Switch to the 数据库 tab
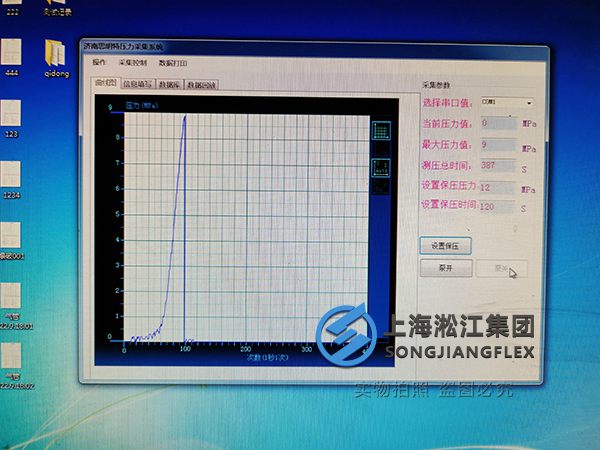Image resolution: width=600 pixels, height=450 pixels. click(169, 85)
